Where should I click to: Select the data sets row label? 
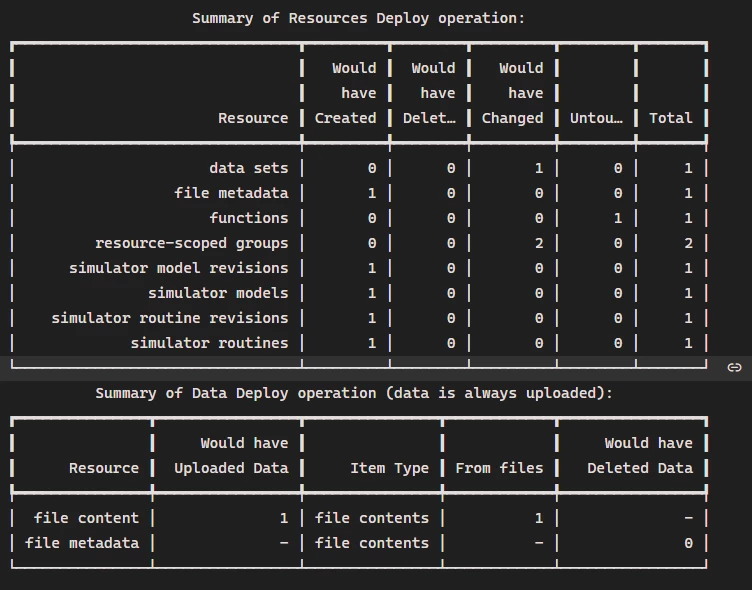click(248, 168)
